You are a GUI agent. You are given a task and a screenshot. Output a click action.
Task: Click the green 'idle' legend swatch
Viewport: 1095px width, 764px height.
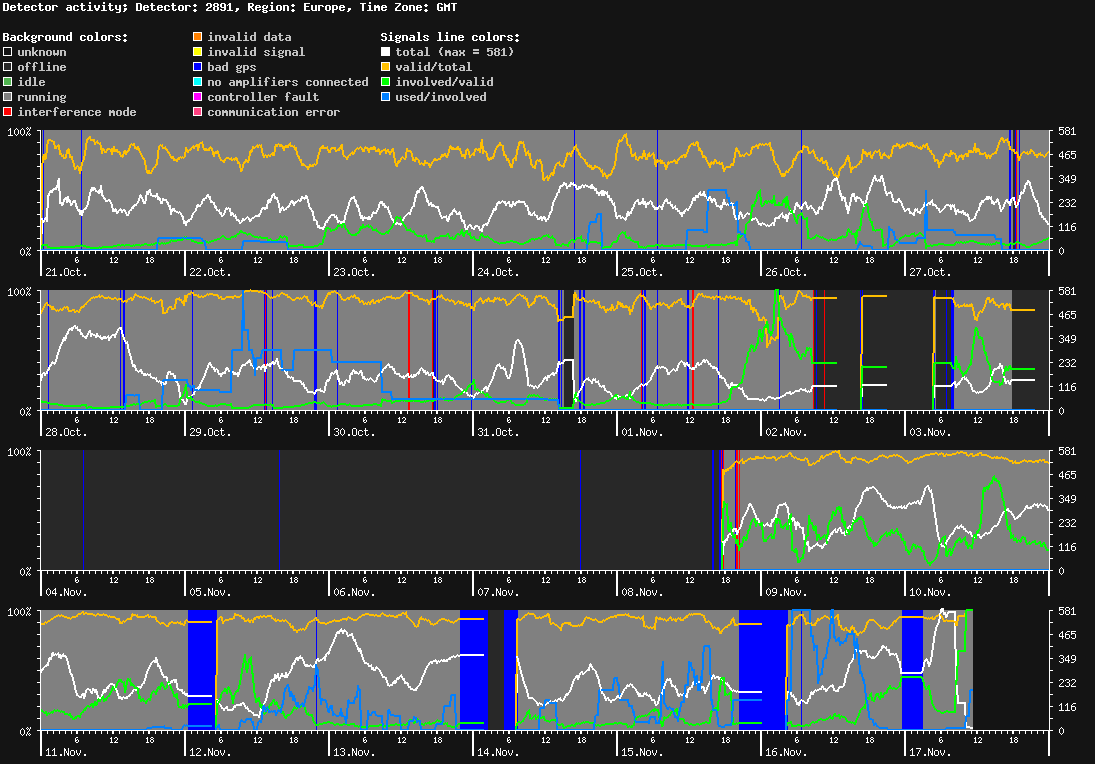point(7,81)
